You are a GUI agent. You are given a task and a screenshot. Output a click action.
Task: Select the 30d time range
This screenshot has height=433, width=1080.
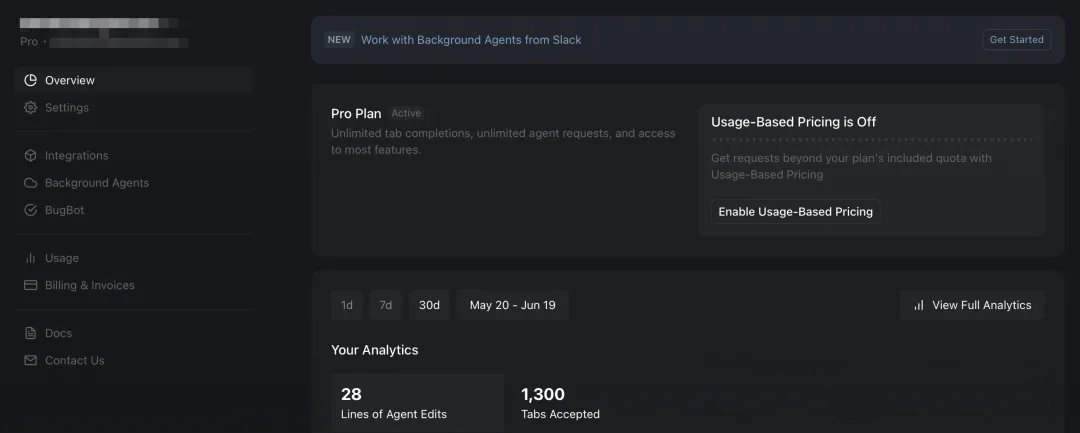tap(429, 305)
